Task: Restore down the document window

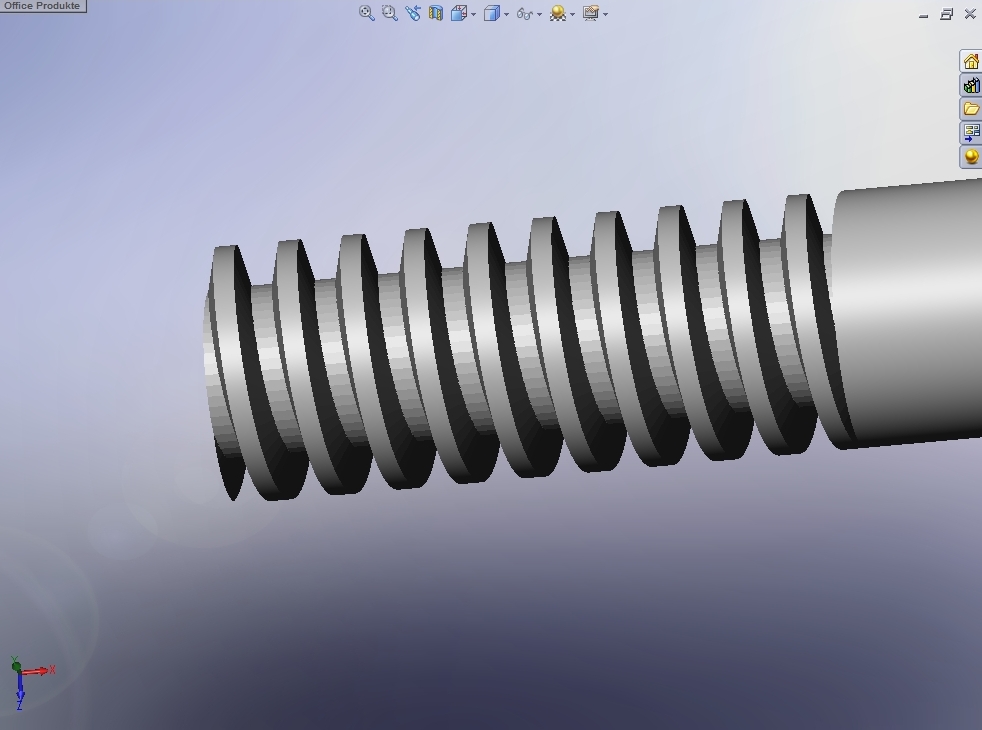Action: coord(946,14)
